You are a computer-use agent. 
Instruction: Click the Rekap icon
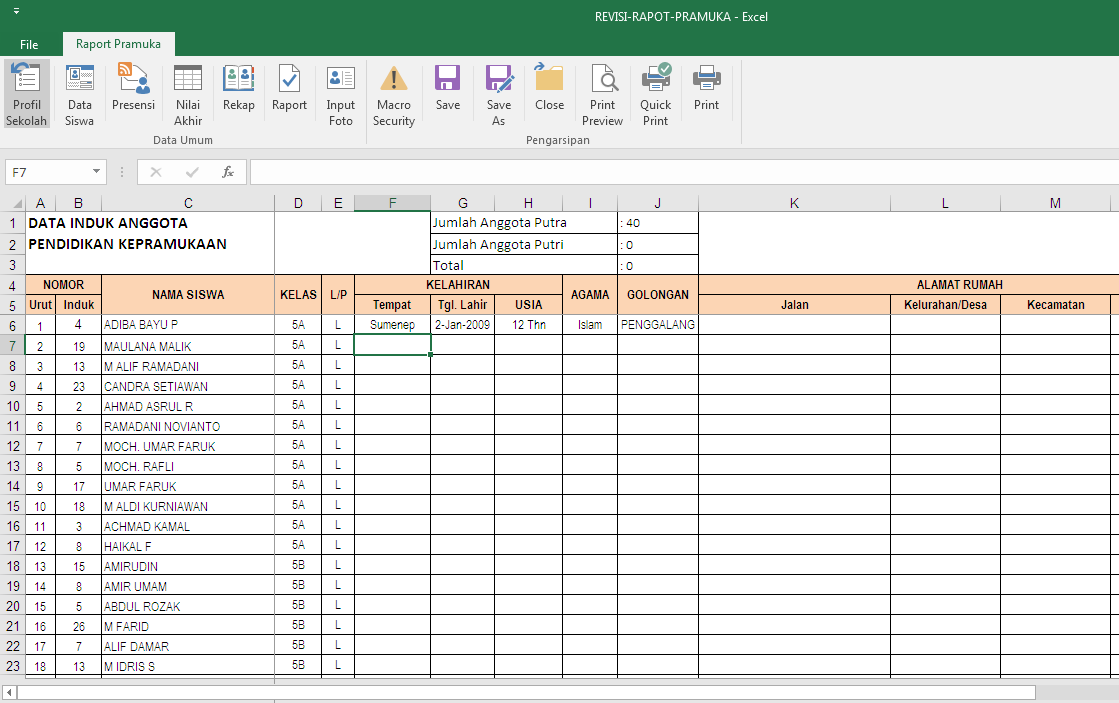pyautogui.click(x=238, y=92)
